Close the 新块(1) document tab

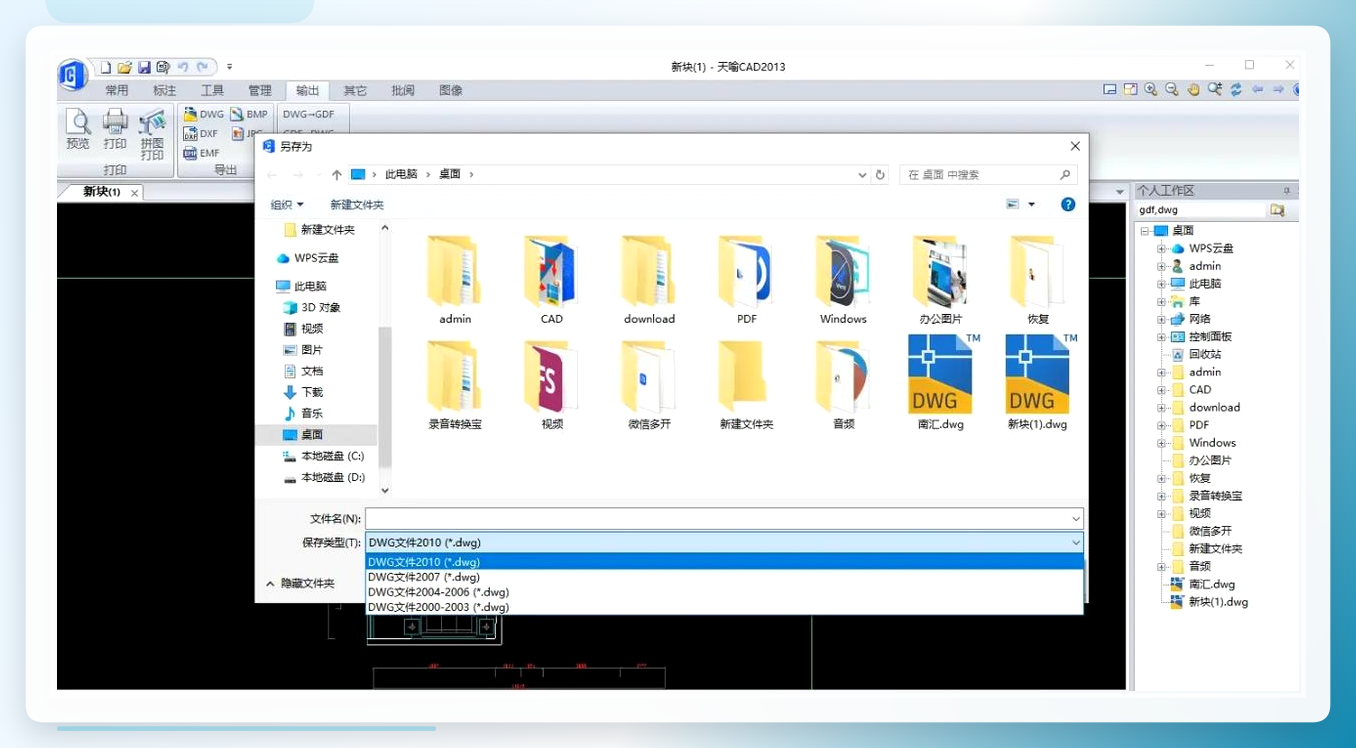point(135,192)
